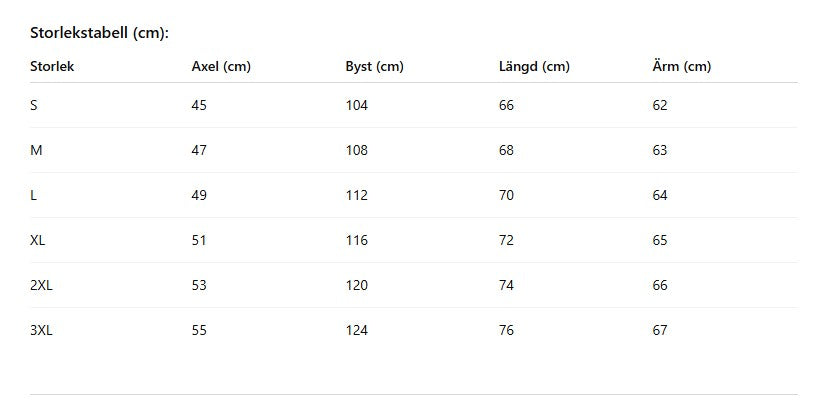This screenshot has width=831, height=419.
Task: Select the Axel (cm) column header
Action: [x=220, y=67]
